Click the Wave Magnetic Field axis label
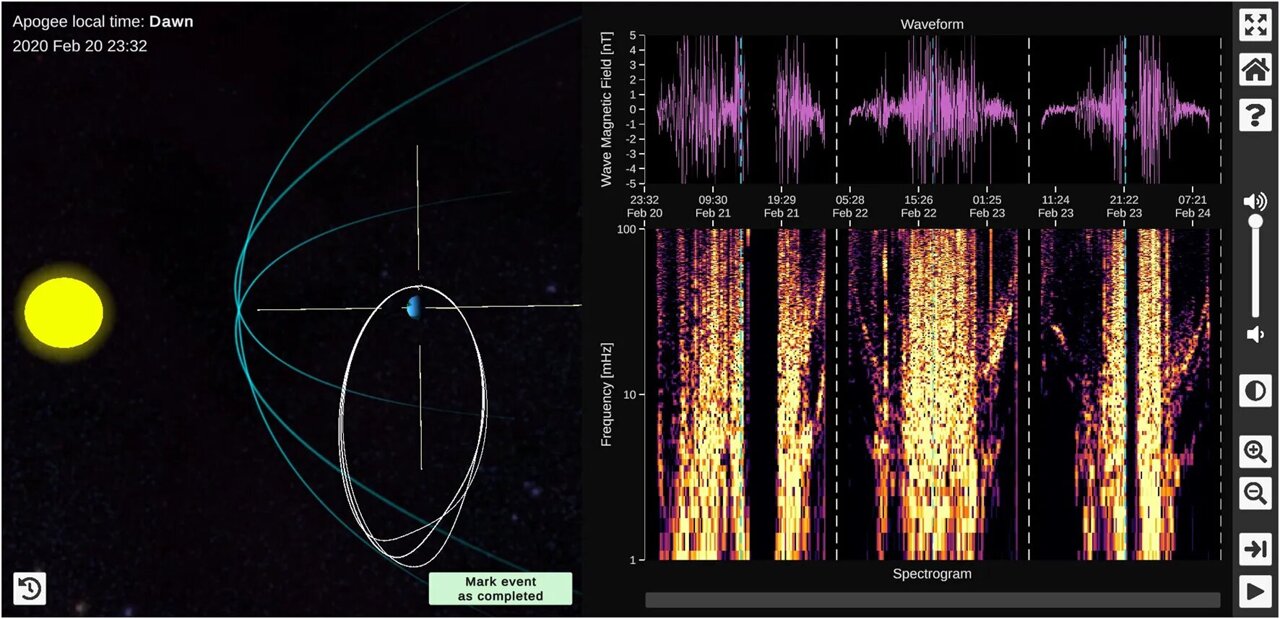1280x619 pixels. (x=606, y=110)
